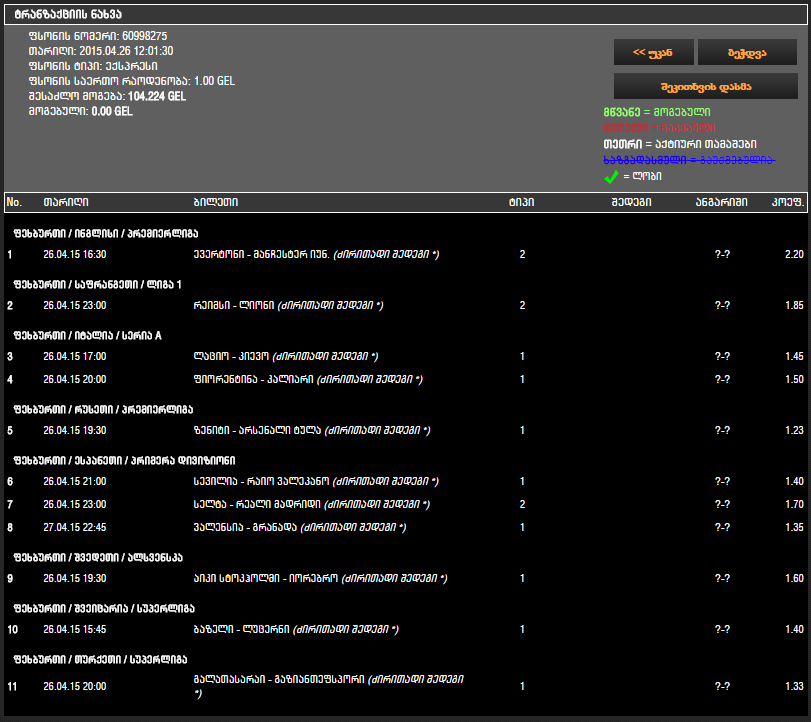Click the green checkmark legend icon
Screen dimensions: 811x722
[611, 177]
